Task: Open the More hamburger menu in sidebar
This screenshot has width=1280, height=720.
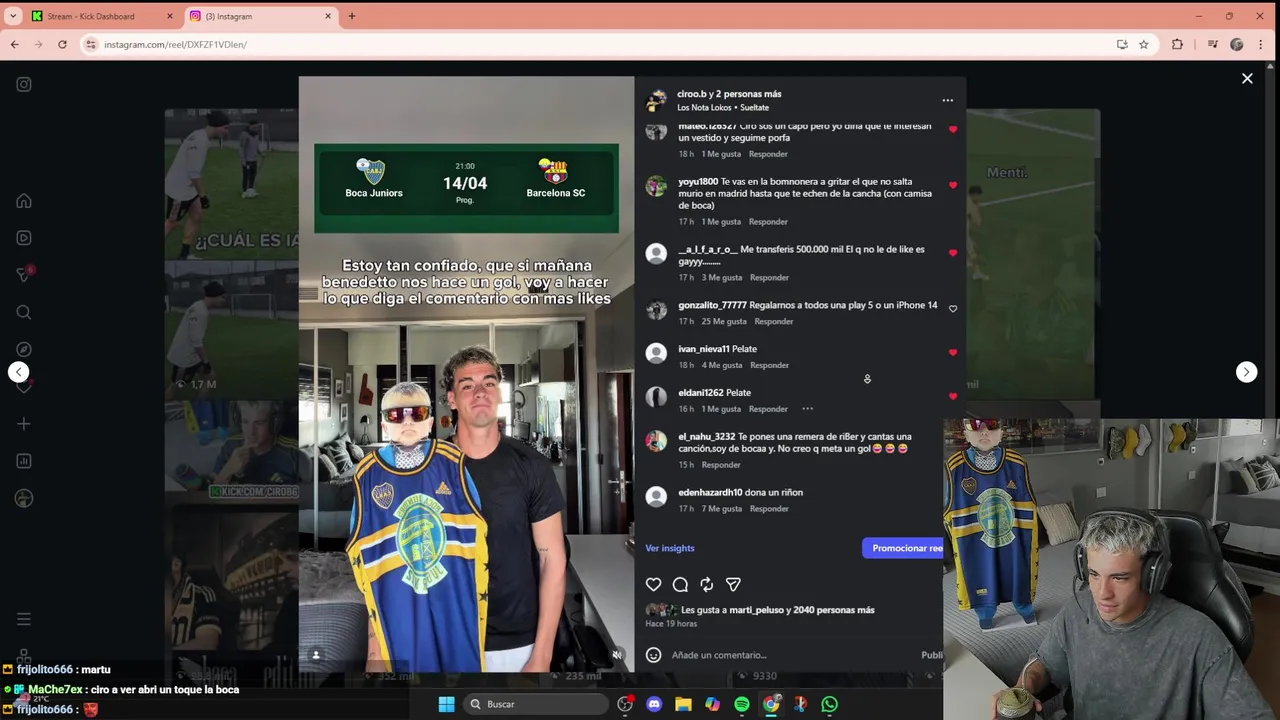Action: [24, 619]
